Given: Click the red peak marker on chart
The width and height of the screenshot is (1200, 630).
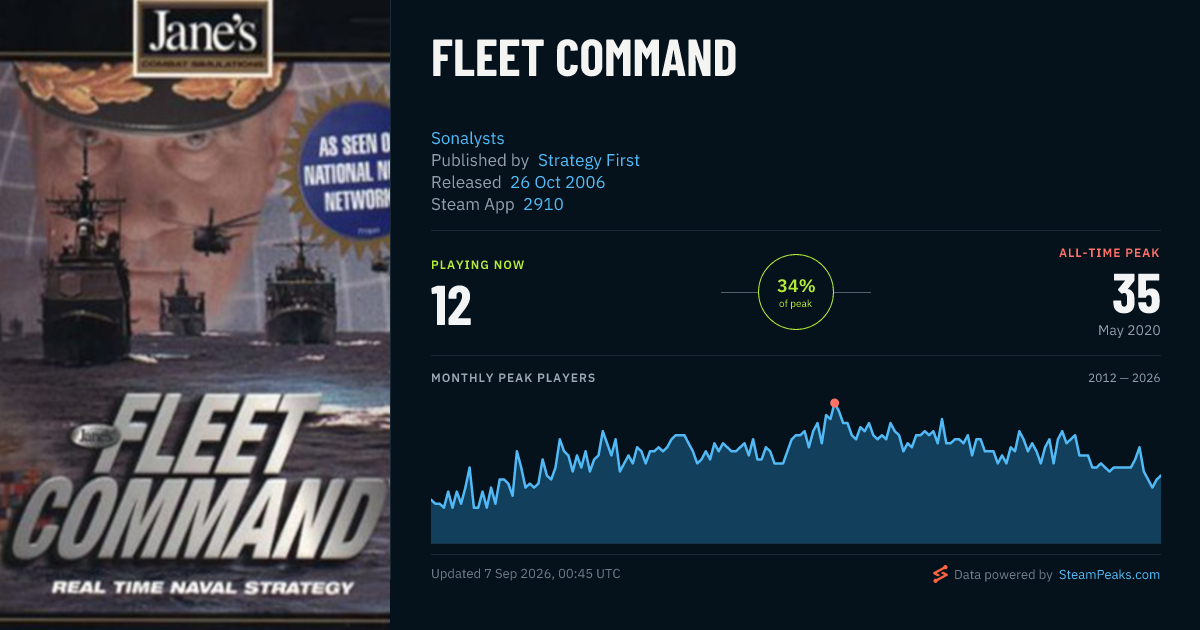Looking at the screenshot, I should (x=834, y=403).
